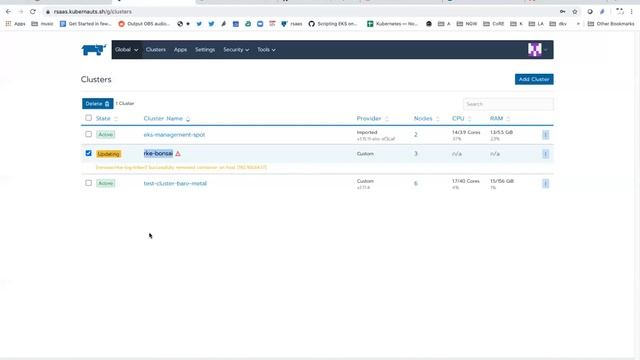Open the LA bookmarks folder
640x360 pixels.
pyautogui.click(x=536, y=24)
